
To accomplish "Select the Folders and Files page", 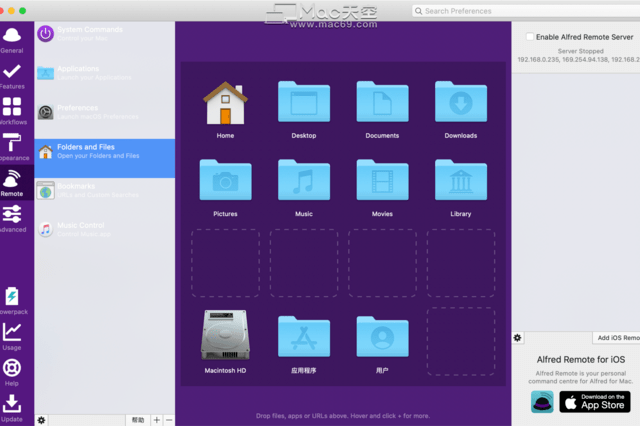I will tap(105, 158).
